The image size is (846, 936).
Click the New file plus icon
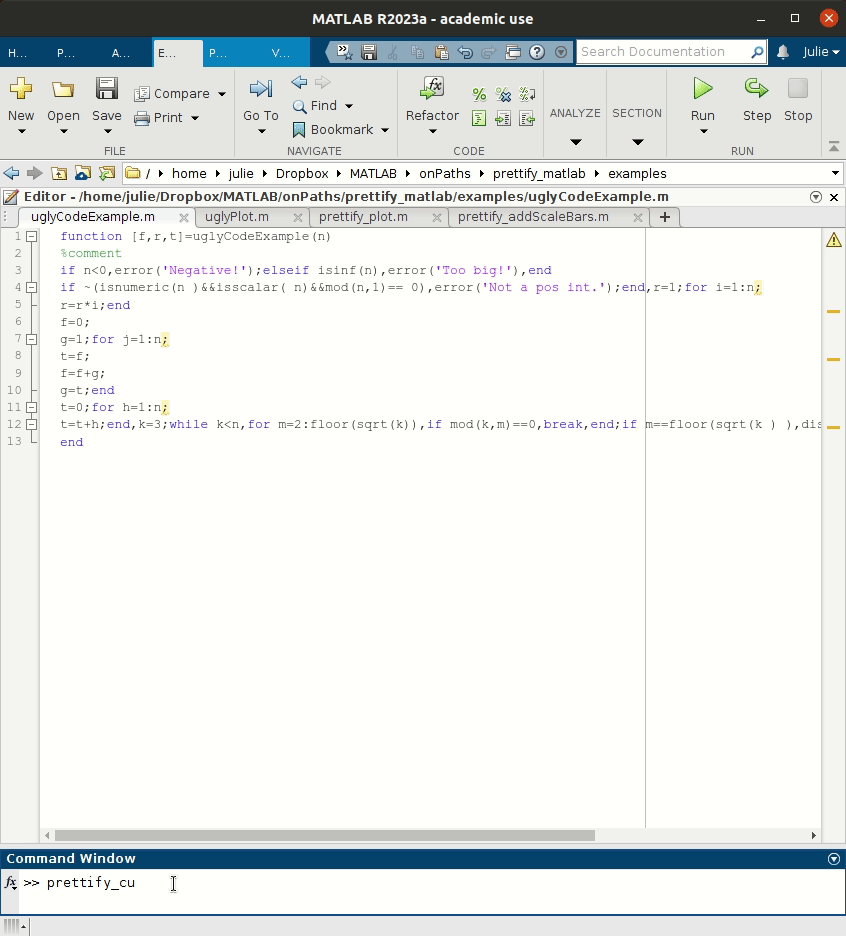point(21,88)
